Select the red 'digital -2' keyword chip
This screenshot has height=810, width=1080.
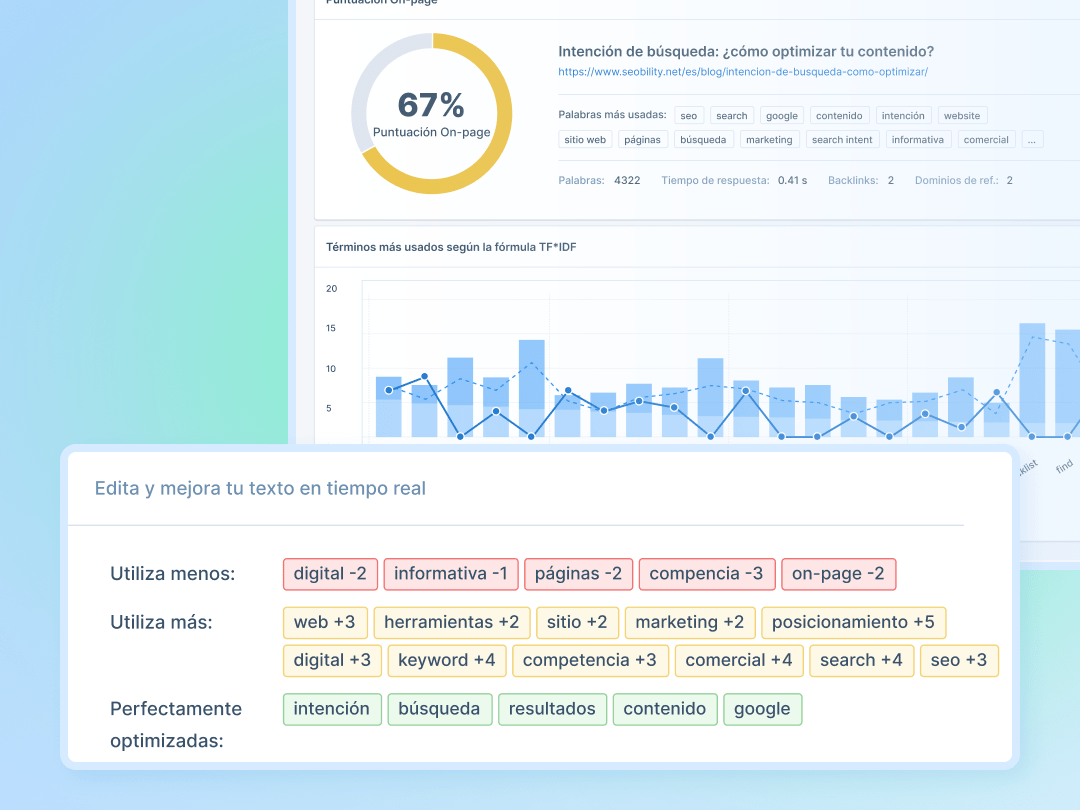coord(330,574)
